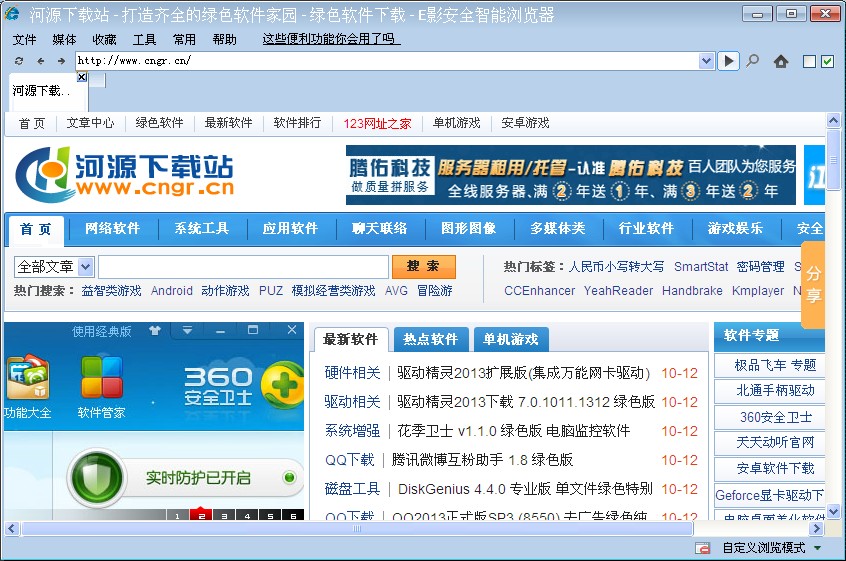Expand the 自定义浏览模式 dropdown arrow

pos(818,548)
